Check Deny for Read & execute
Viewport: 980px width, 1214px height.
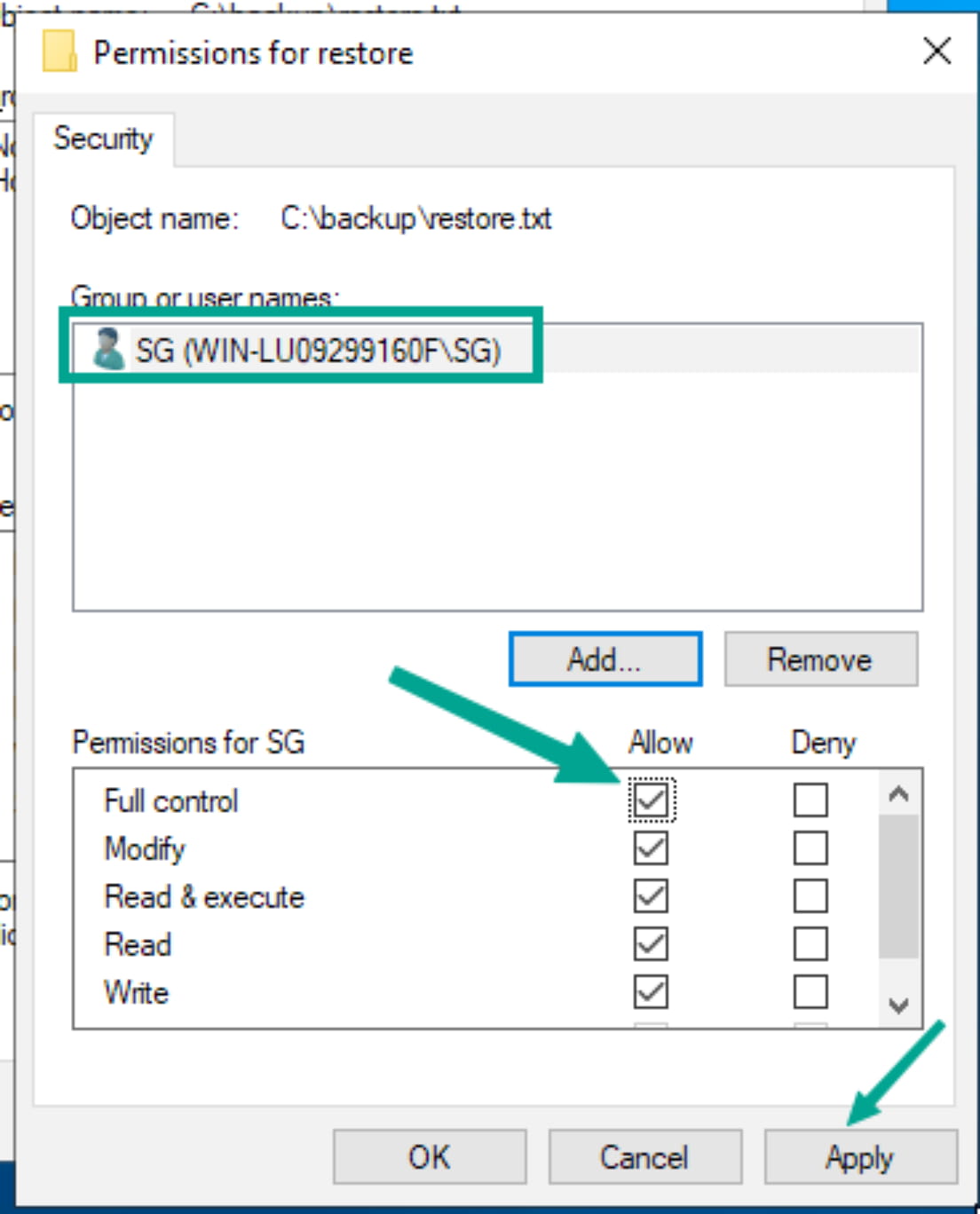pos(810,896)
